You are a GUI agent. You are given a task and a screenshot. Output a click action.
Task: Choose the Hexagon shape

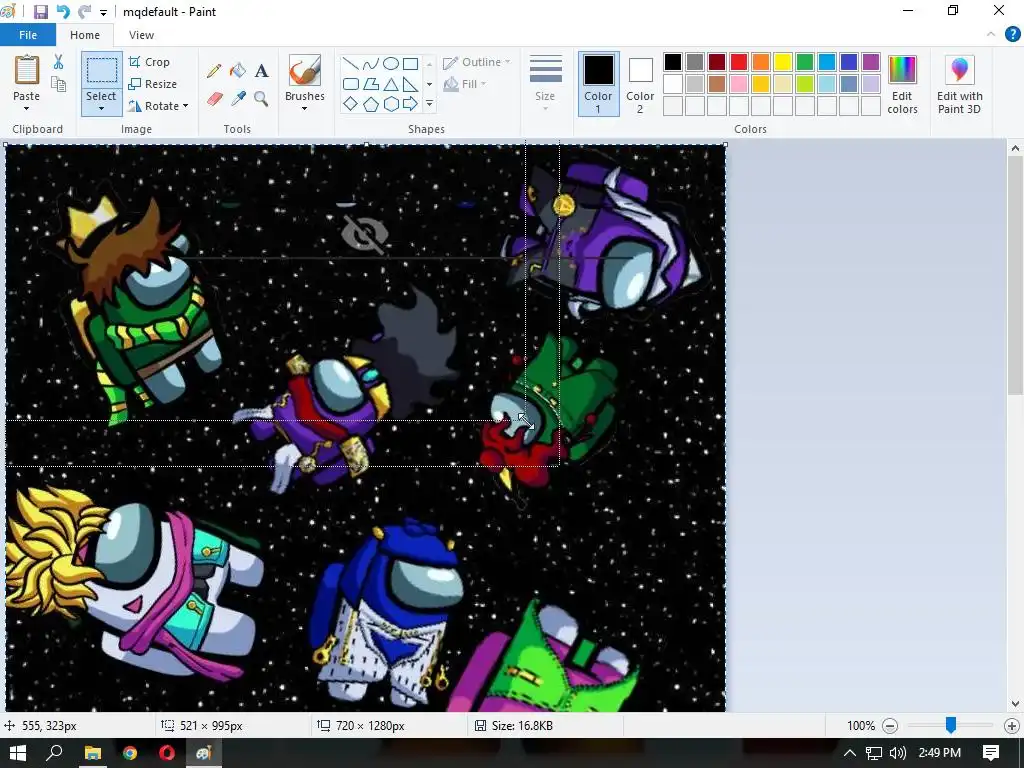click(391, 104)
